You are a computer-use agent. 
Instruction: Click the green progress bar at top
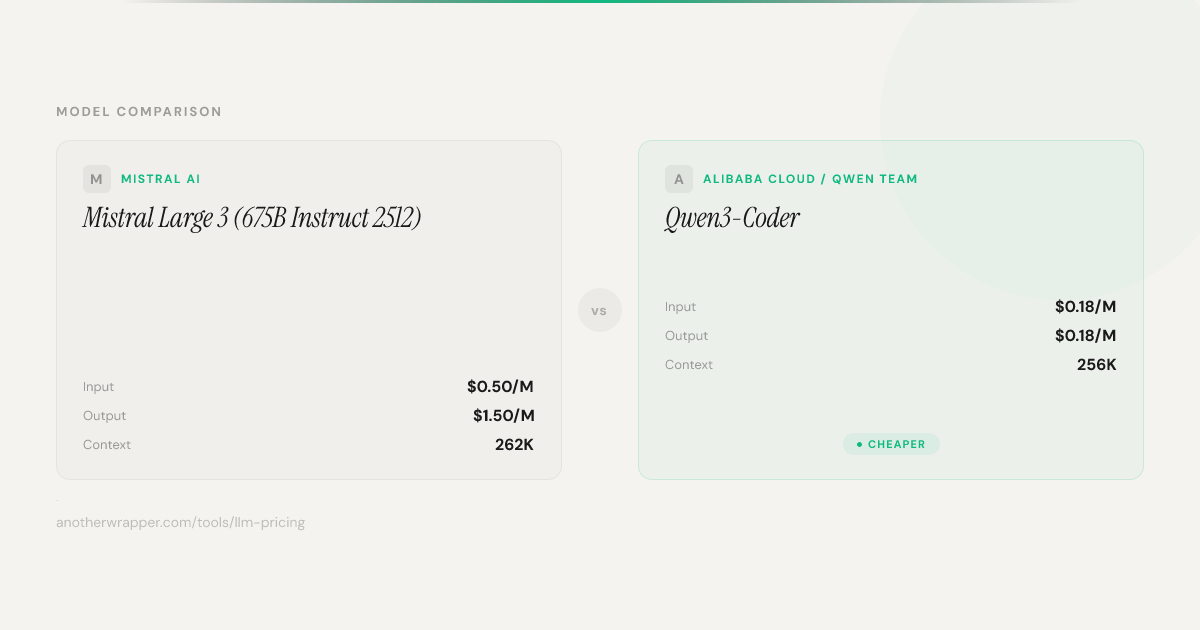pyautogui.click(x=600, y=2)
